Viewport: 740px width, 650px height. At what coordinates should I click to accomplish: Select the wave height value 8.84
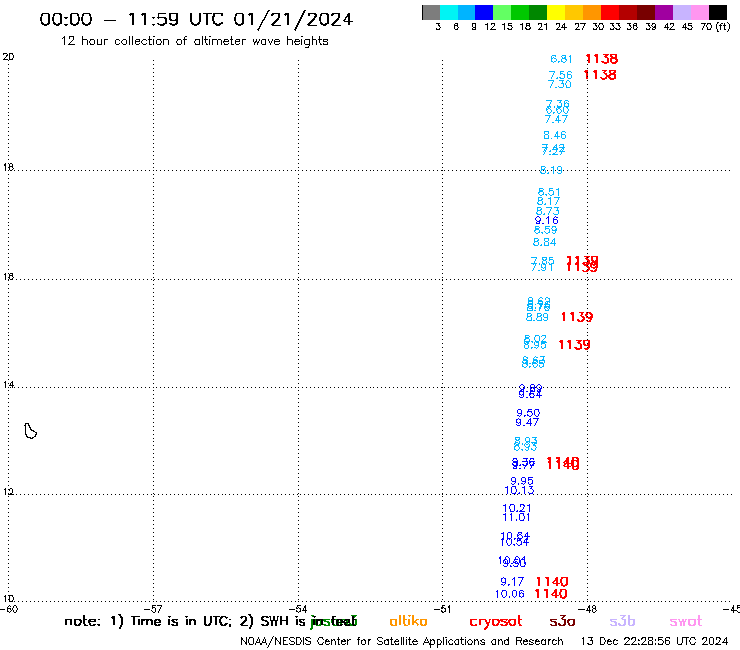pos(544,242)
